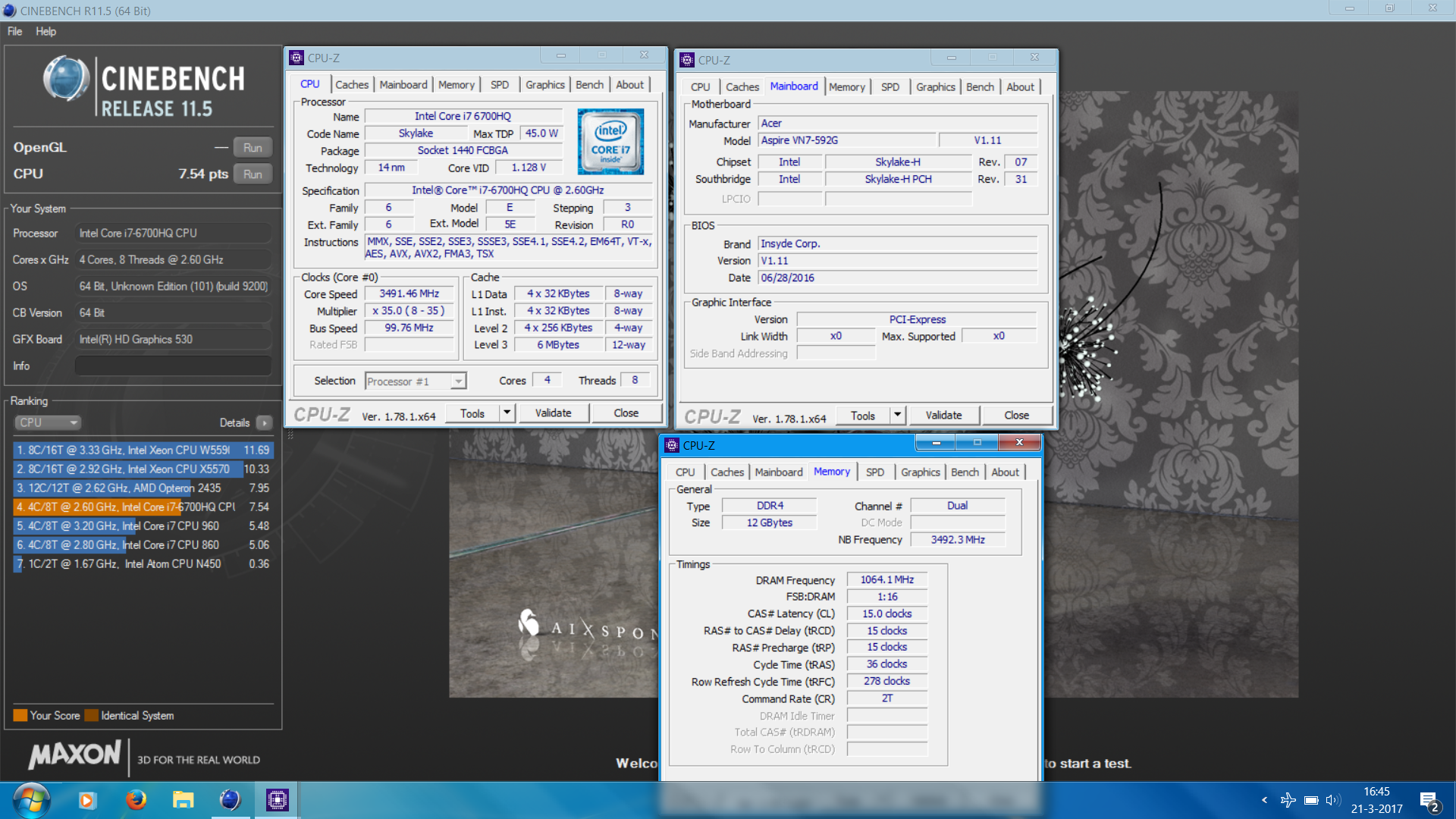Click the GFX Board Intel HD Graphics 530 field

[173, 339]
